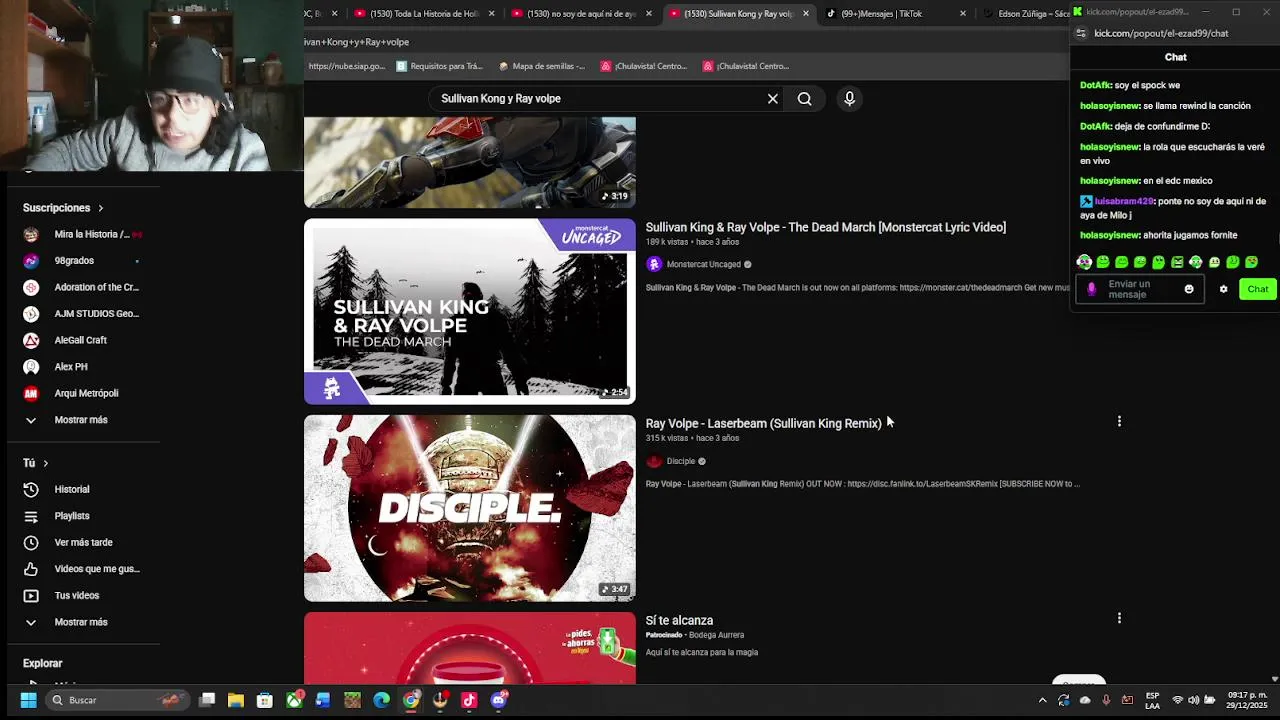Open The Dead March video title
The width and height of the screenshot is (1280, 720).
pos(826,227)
